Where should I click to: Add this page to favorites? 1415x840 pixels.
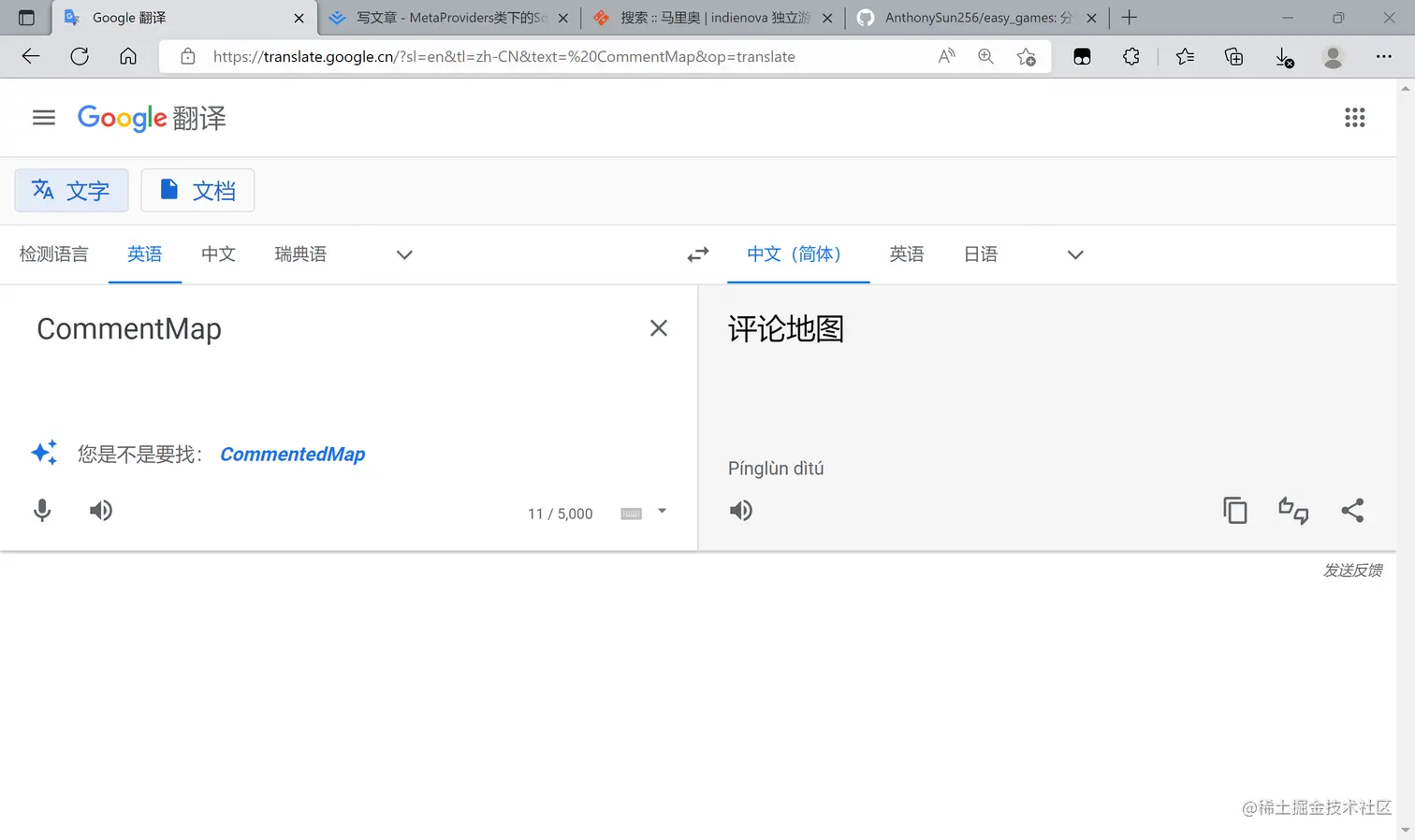[x=1027, y=57]
